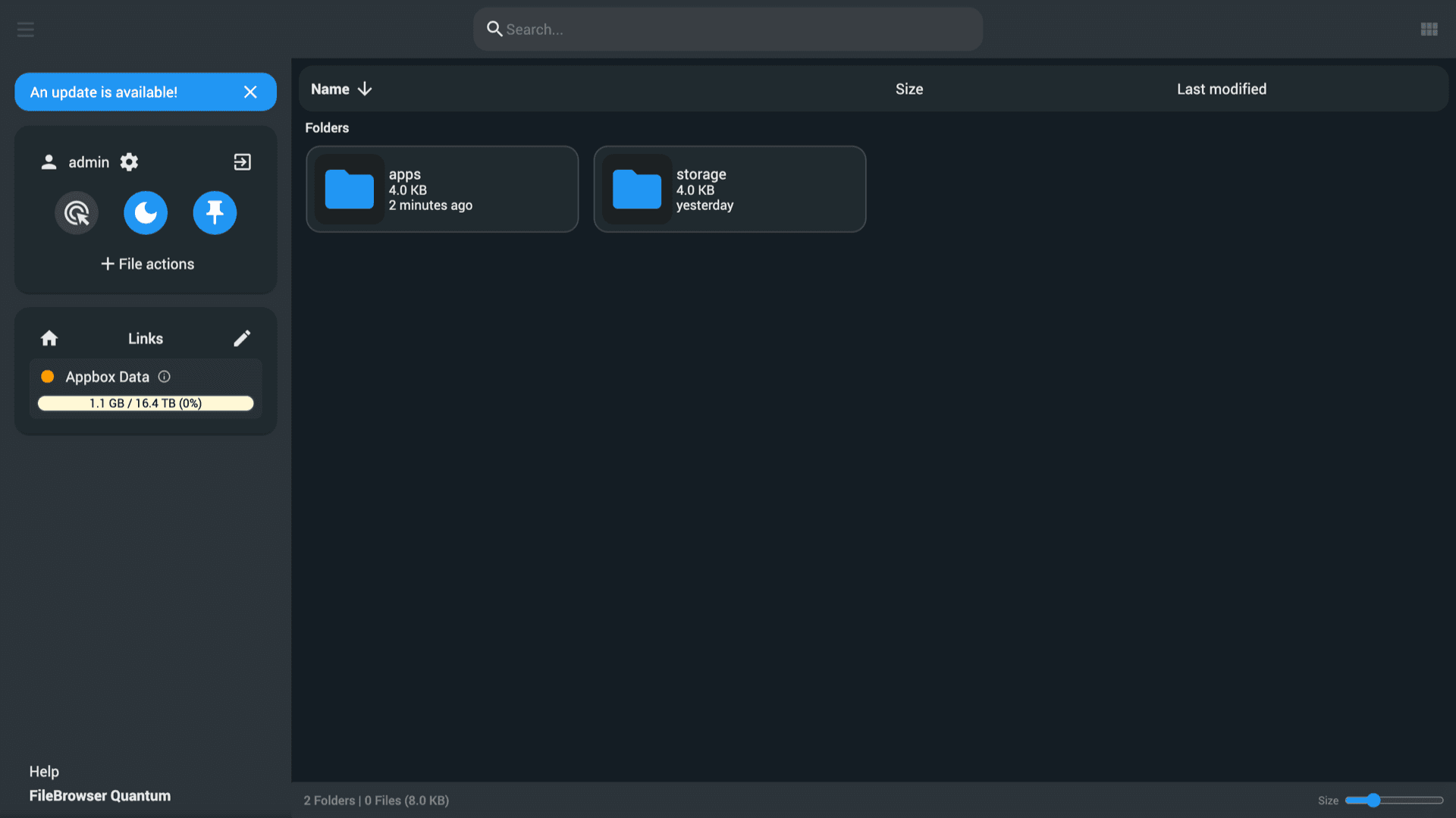
Task: Click the name sort arrow icon
Action: [x=365, y=89]
